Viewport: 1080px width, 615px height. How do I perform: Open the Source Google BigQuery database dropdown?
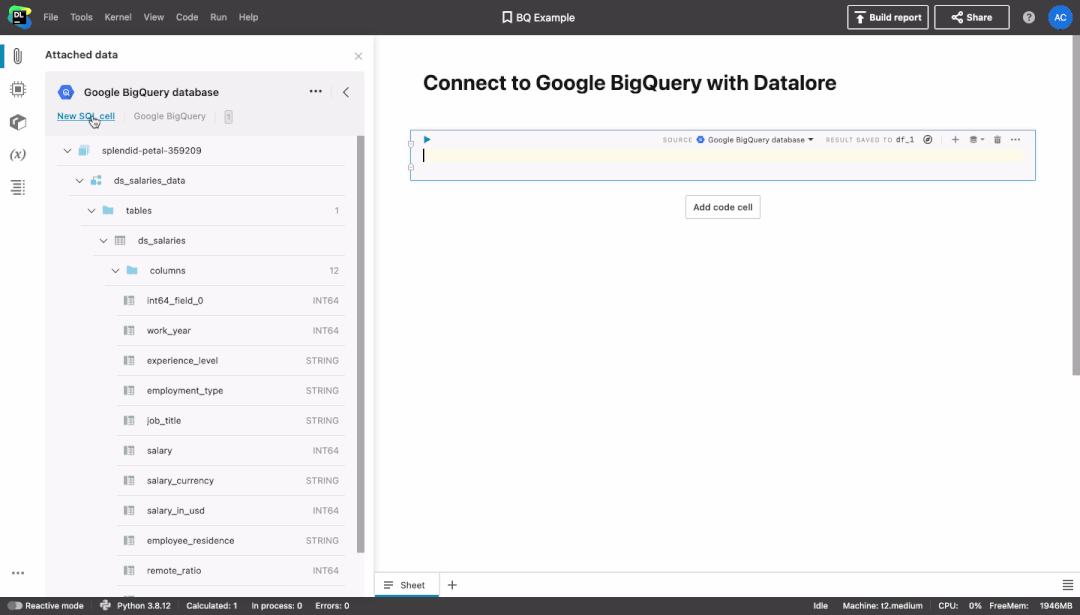[755, 140]
